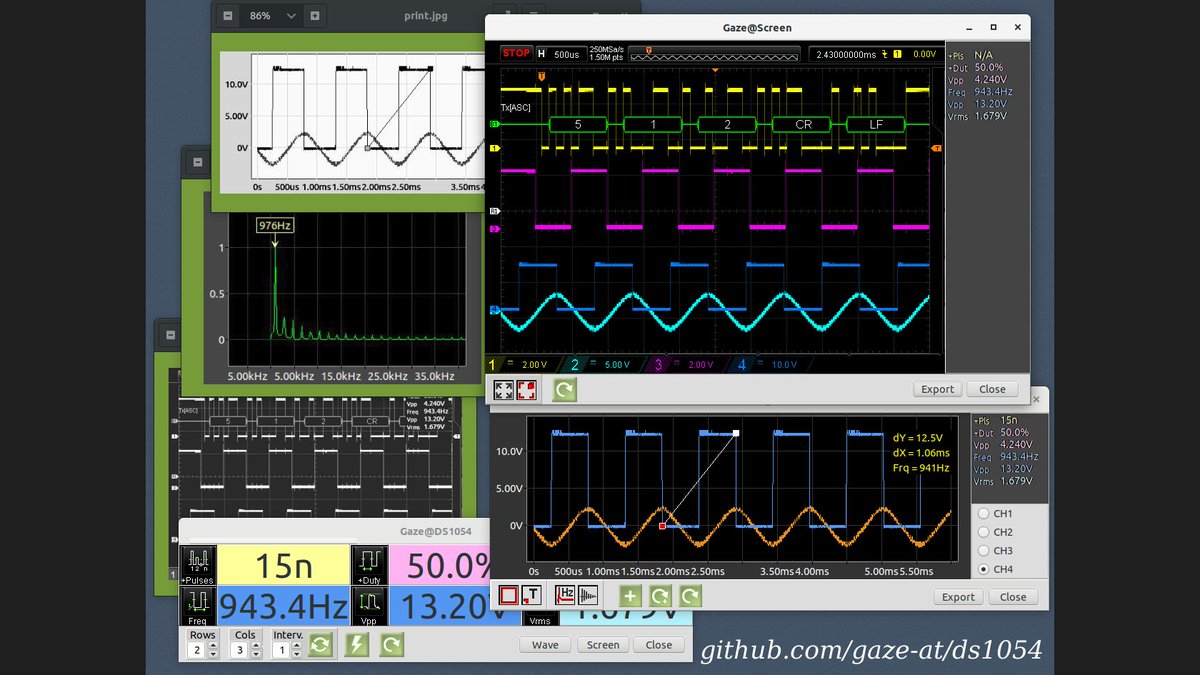This screenshot has width=1200, height=675.
Task: Decrease the Cols stepper value
Action: click(x=257, y=653)
